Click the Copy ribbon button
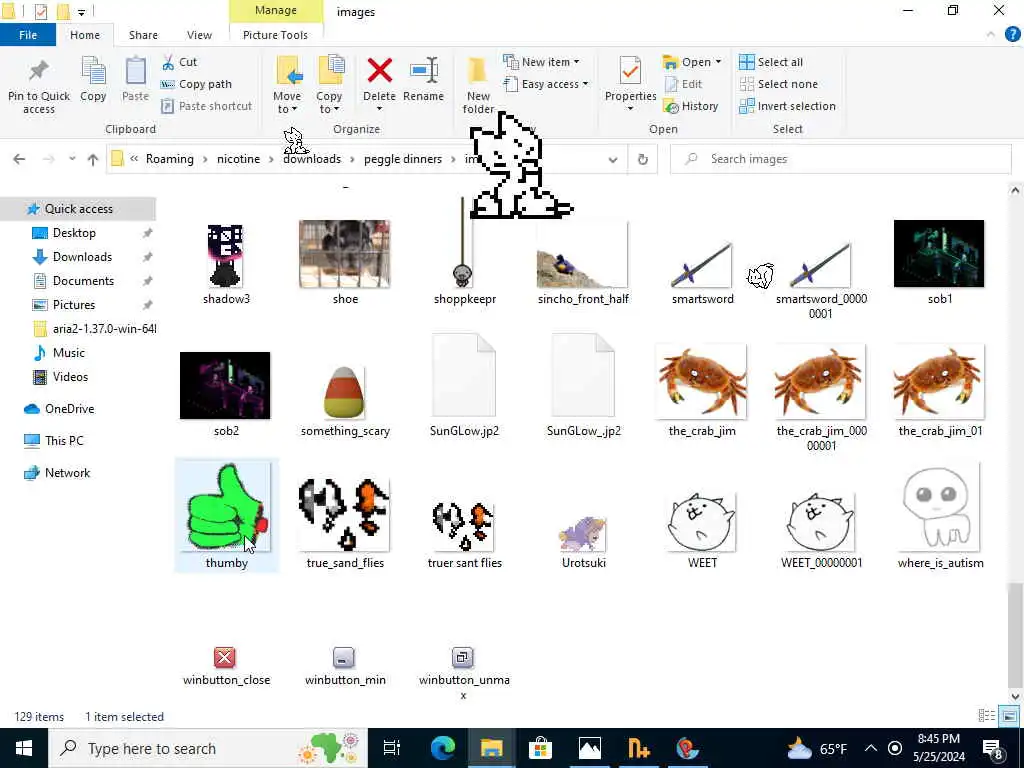The height and width of the screenshot is (768, 1024). pos(93,79)
